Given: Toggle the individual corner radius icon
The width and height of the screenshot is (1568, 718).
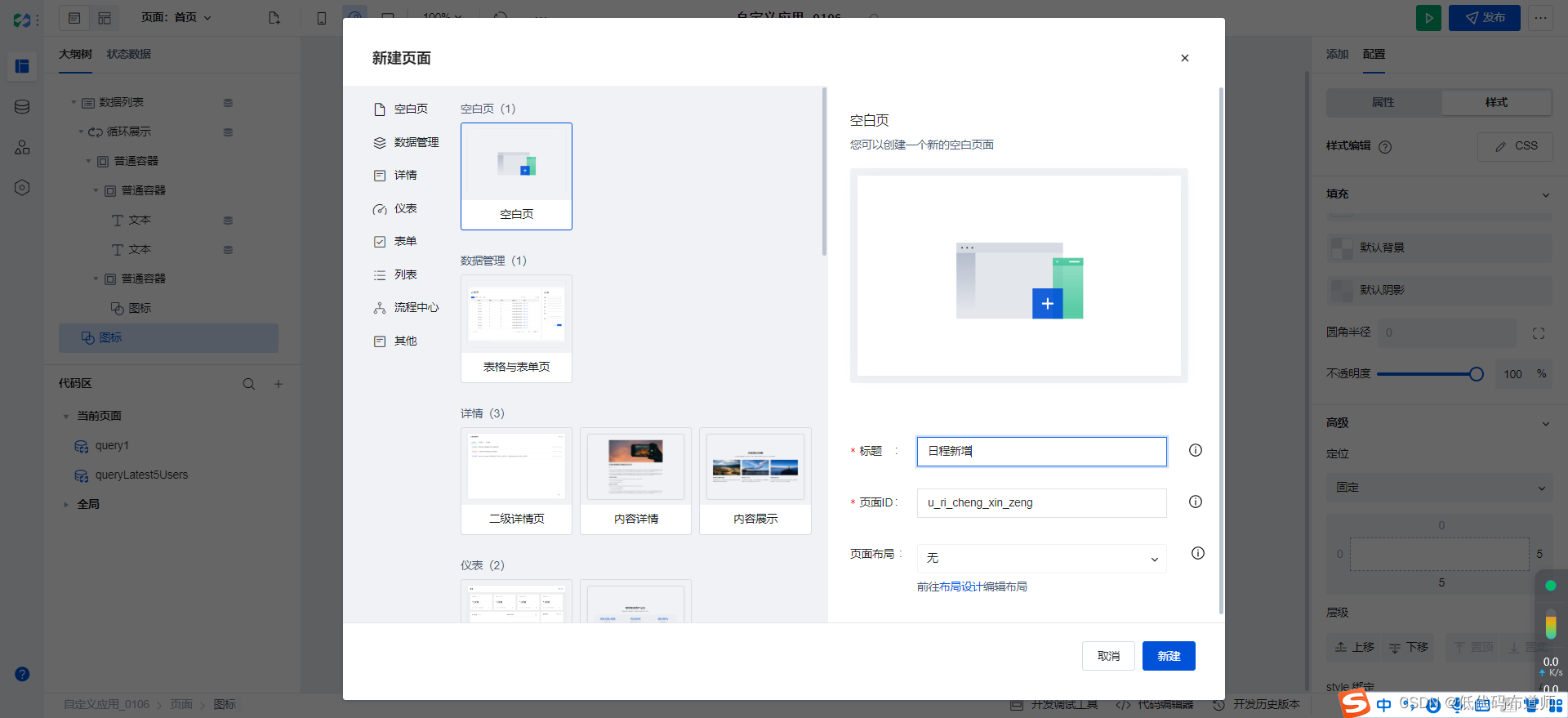Looking at the screenshot, I should [x=1539, y=333].
